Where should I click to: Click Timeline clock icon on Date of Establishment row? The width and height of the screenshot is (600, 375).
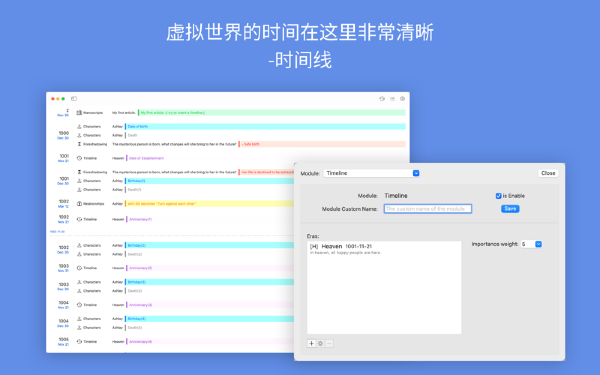[79, 158]
